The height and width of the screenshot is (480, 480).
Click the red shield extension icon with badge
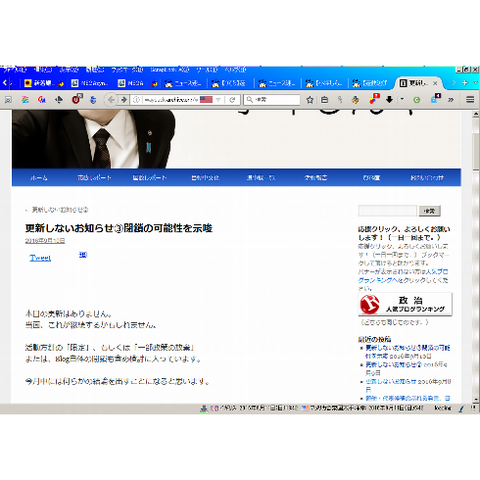pos(76,99)
